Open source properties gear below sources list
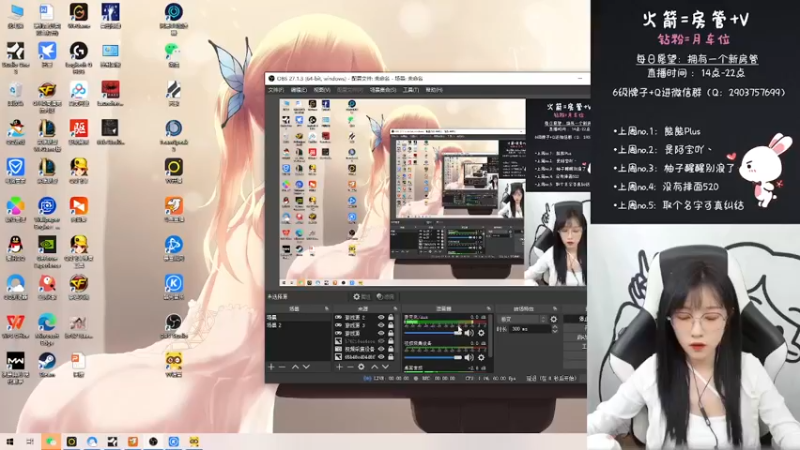Screen dimensions: 800x450 point(361,367)
